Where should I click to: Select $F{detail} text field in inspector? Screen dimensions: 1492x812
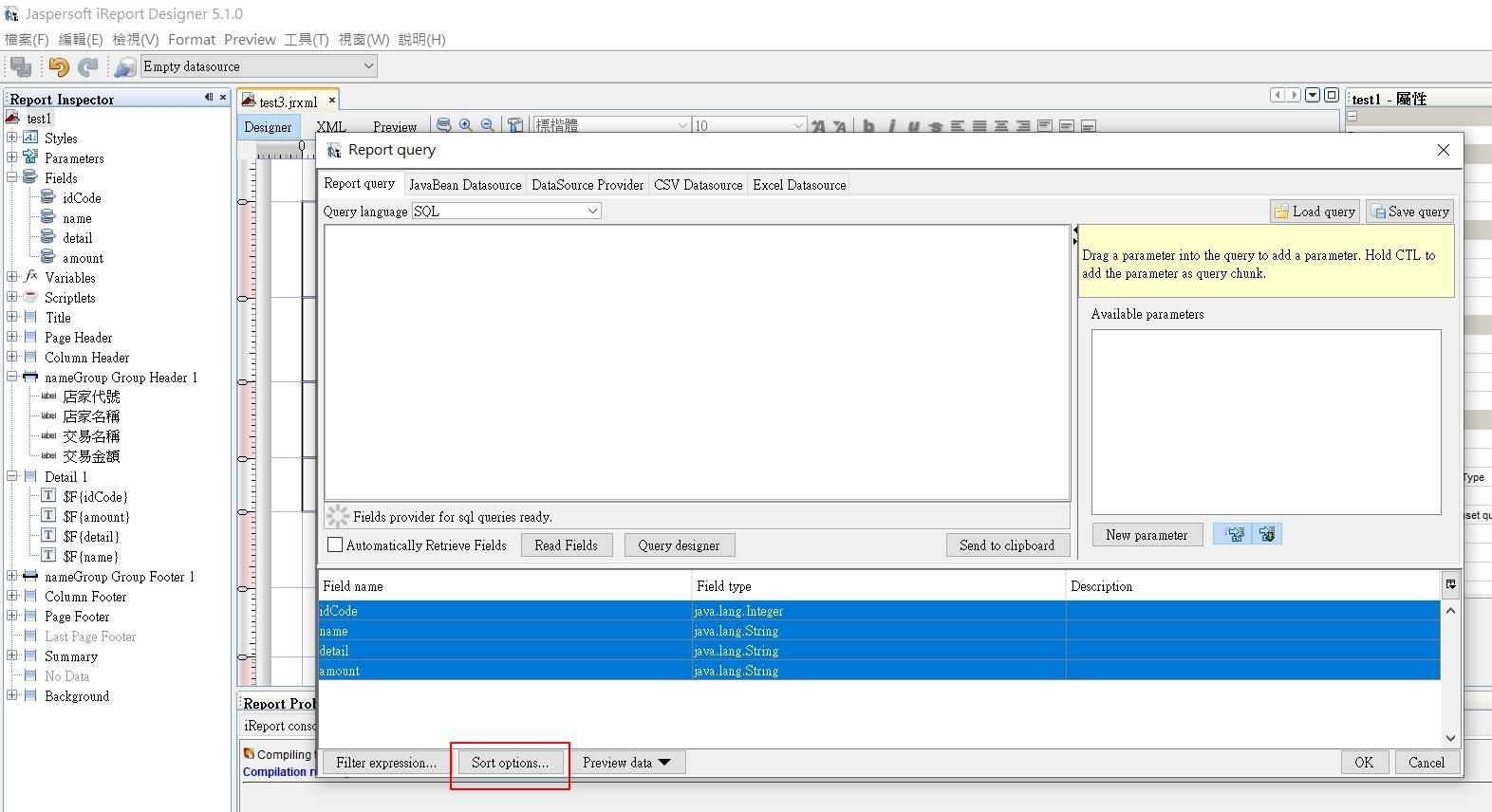click(91, 536)
